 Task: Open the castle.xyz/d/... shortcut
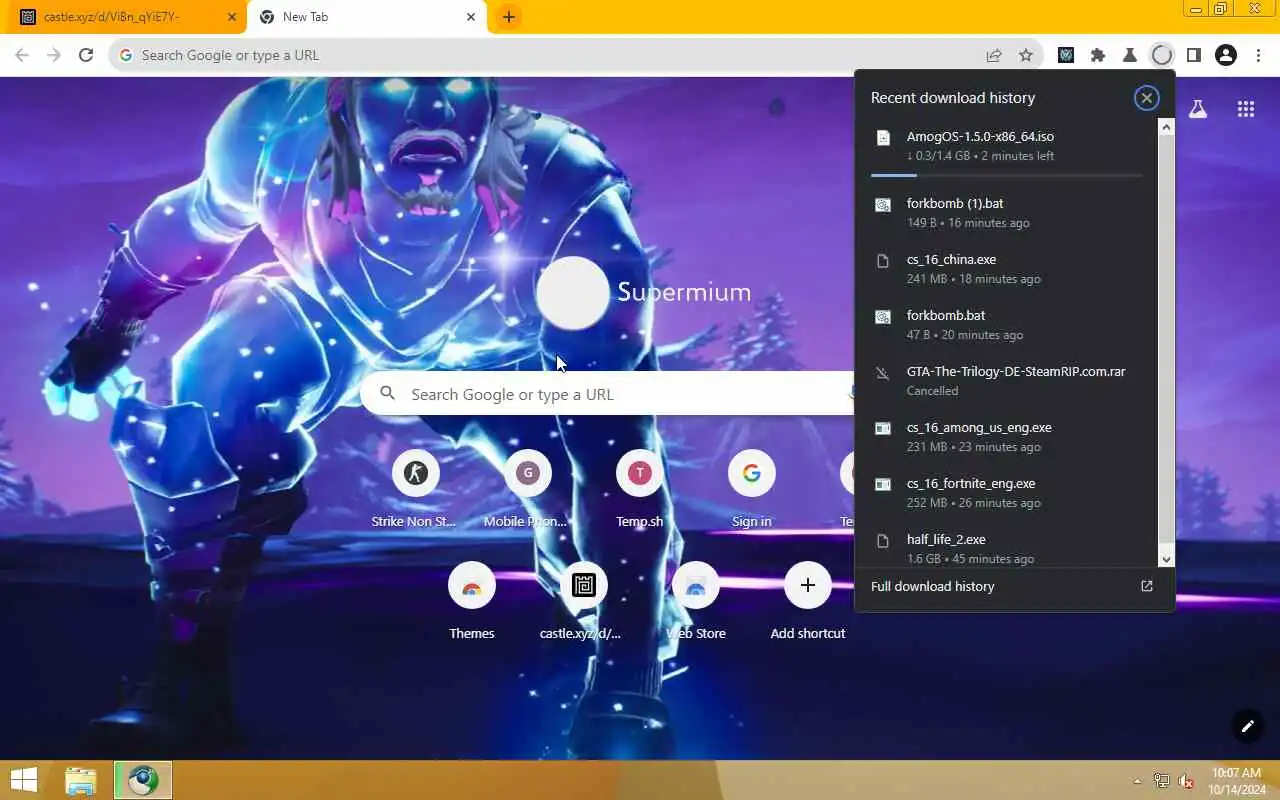click(x=584, y=601)
